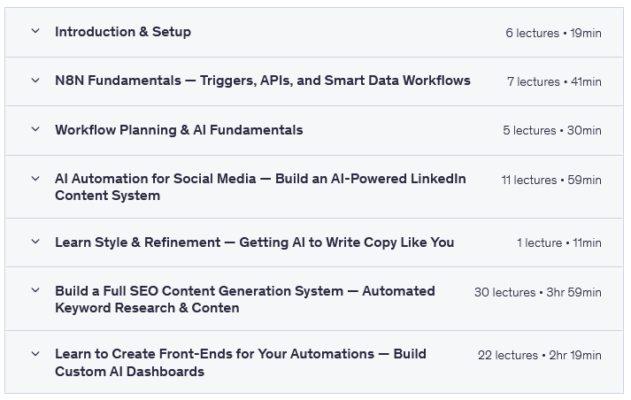Open the Introduction & Setup section title
This screenshot has width=631, height=400.
123,32
